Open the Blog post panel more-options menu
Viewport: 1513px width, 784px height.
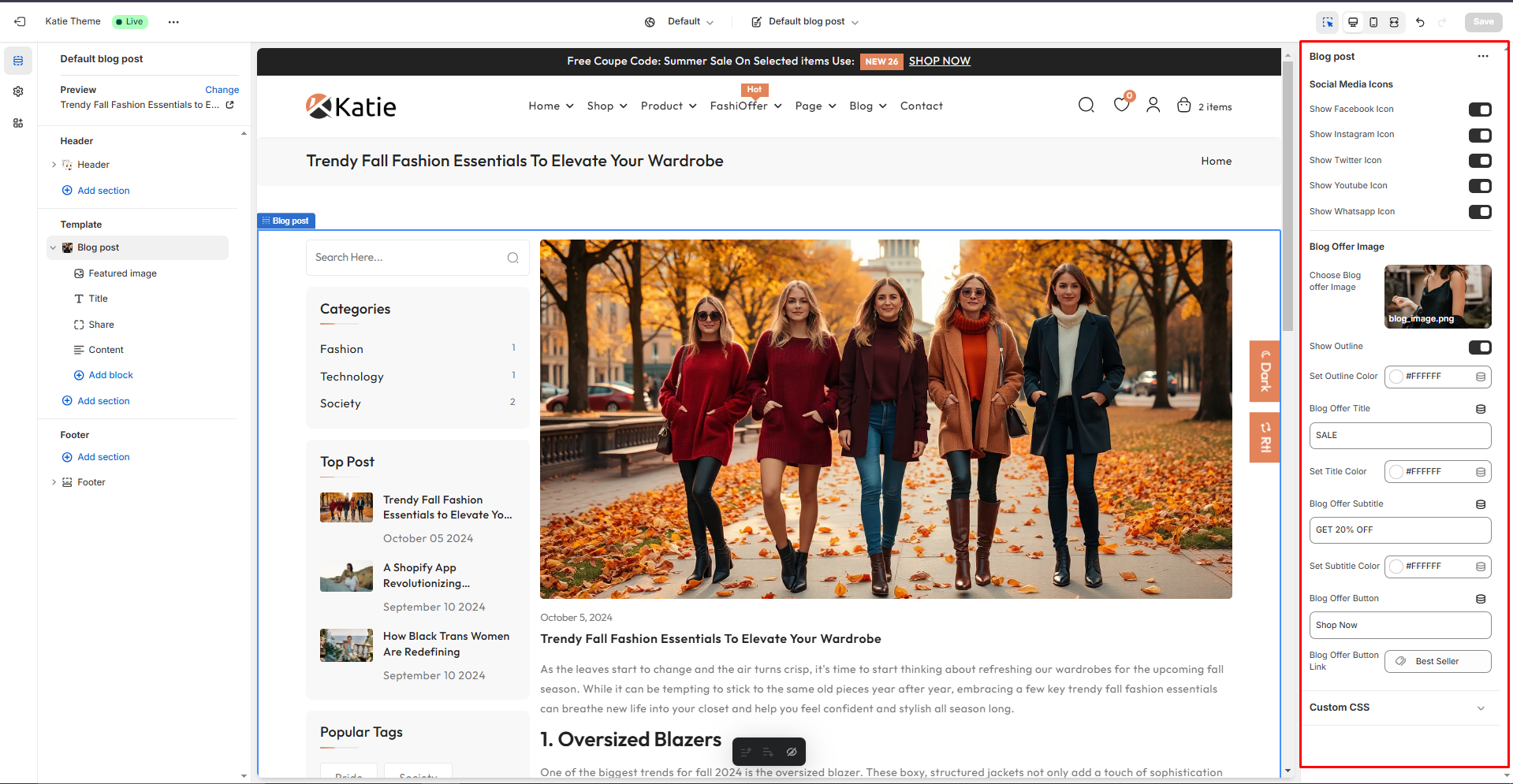click(x=1482, y=57)
